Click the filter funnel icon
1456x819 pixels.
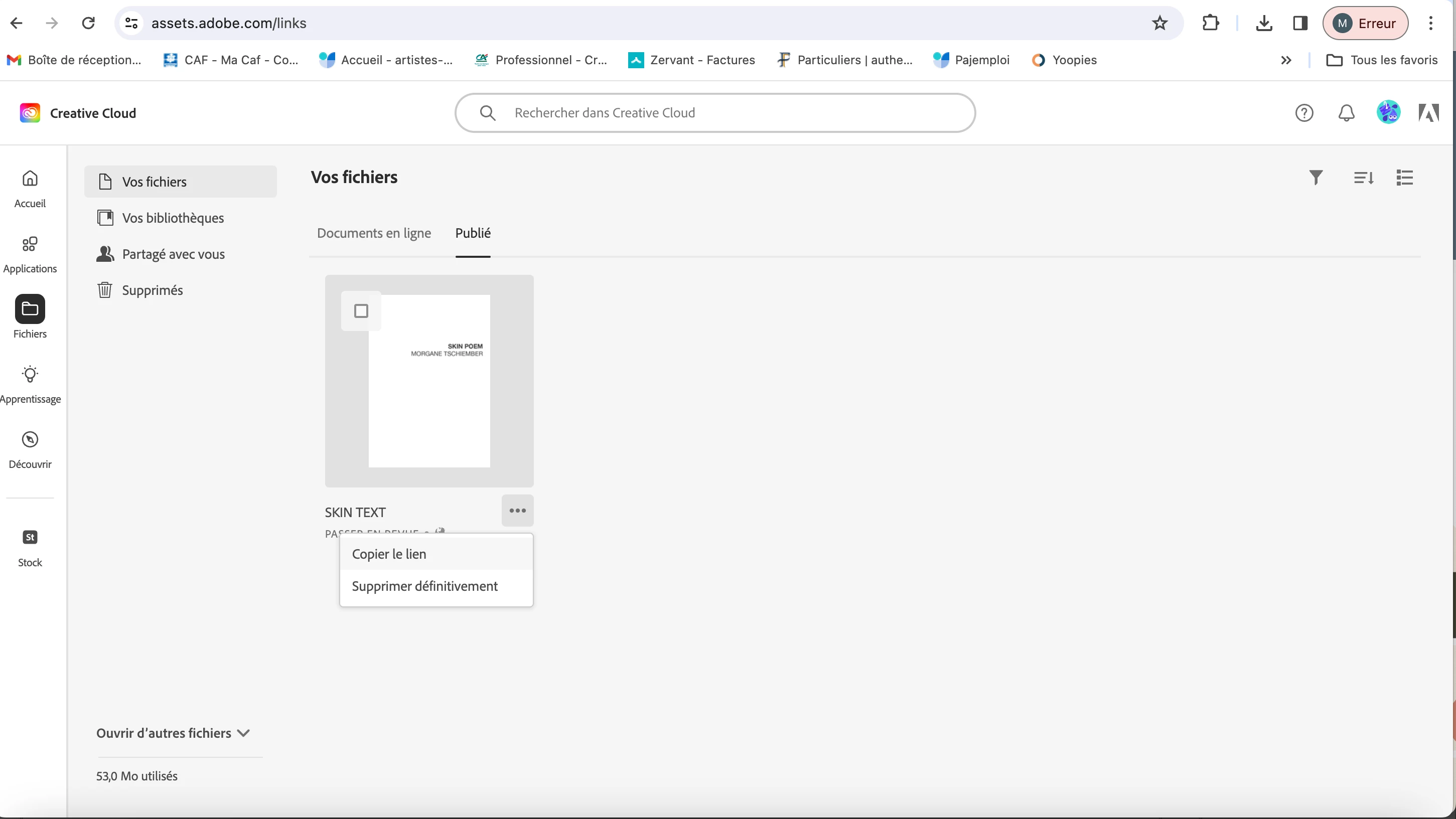pyautogui.click(x=1316, y=178)
